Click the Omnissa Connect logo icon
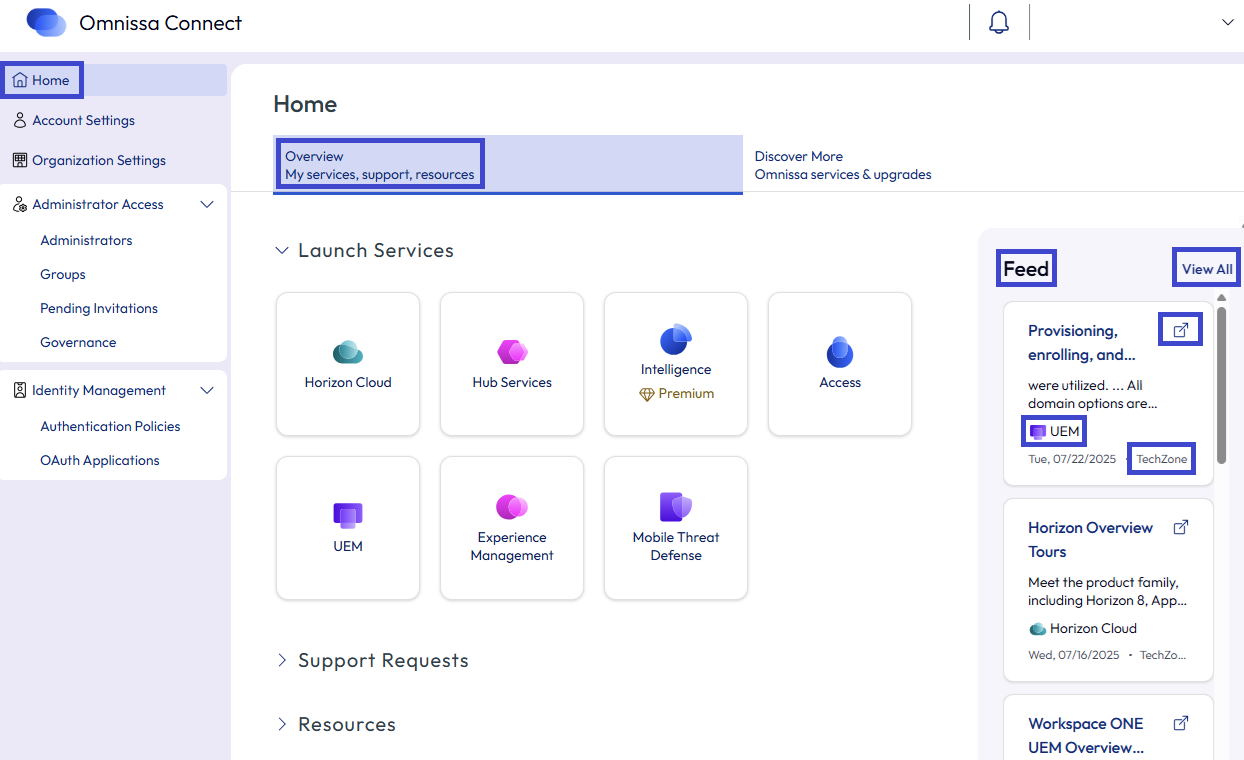 pyautogui.click(x=46, y=22)
